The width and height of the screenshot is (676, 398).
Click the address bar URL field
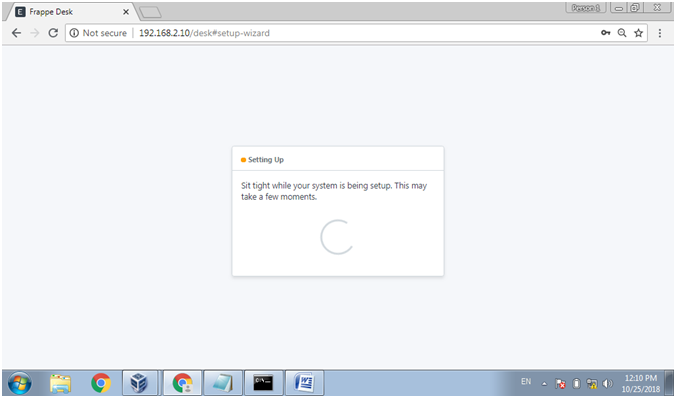tap(356, 33)
